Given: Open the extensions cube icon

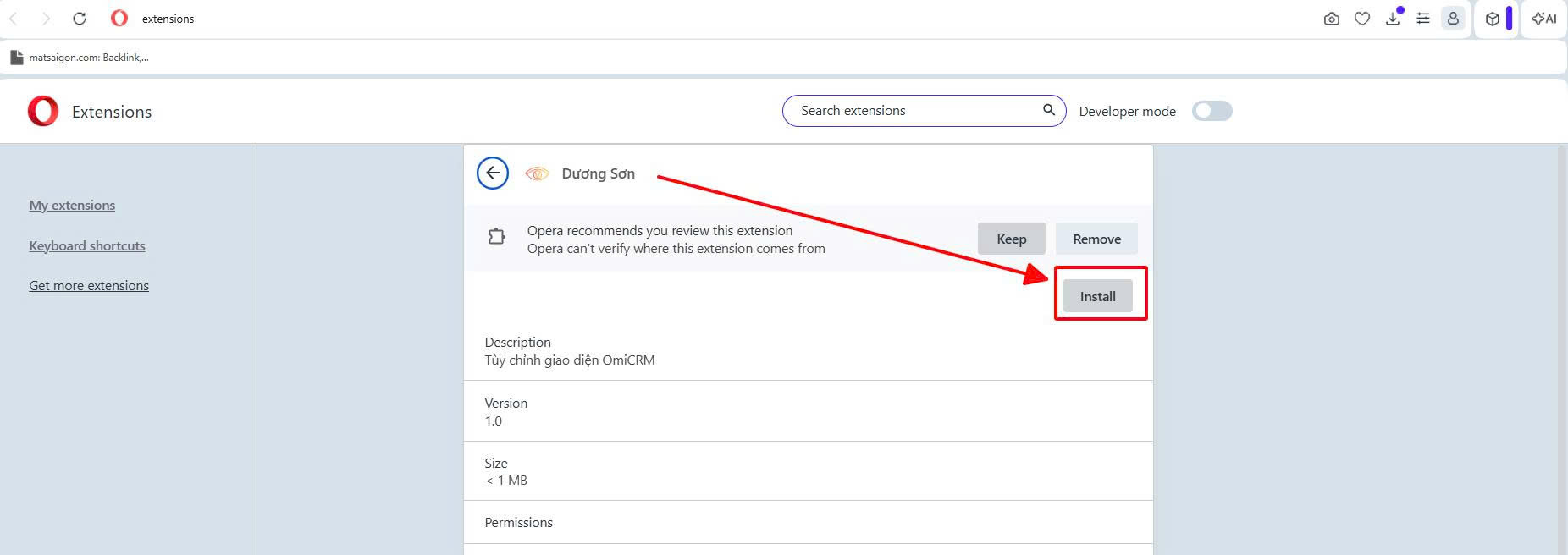Looking at the screenshot, I should tap(1493, 19).
